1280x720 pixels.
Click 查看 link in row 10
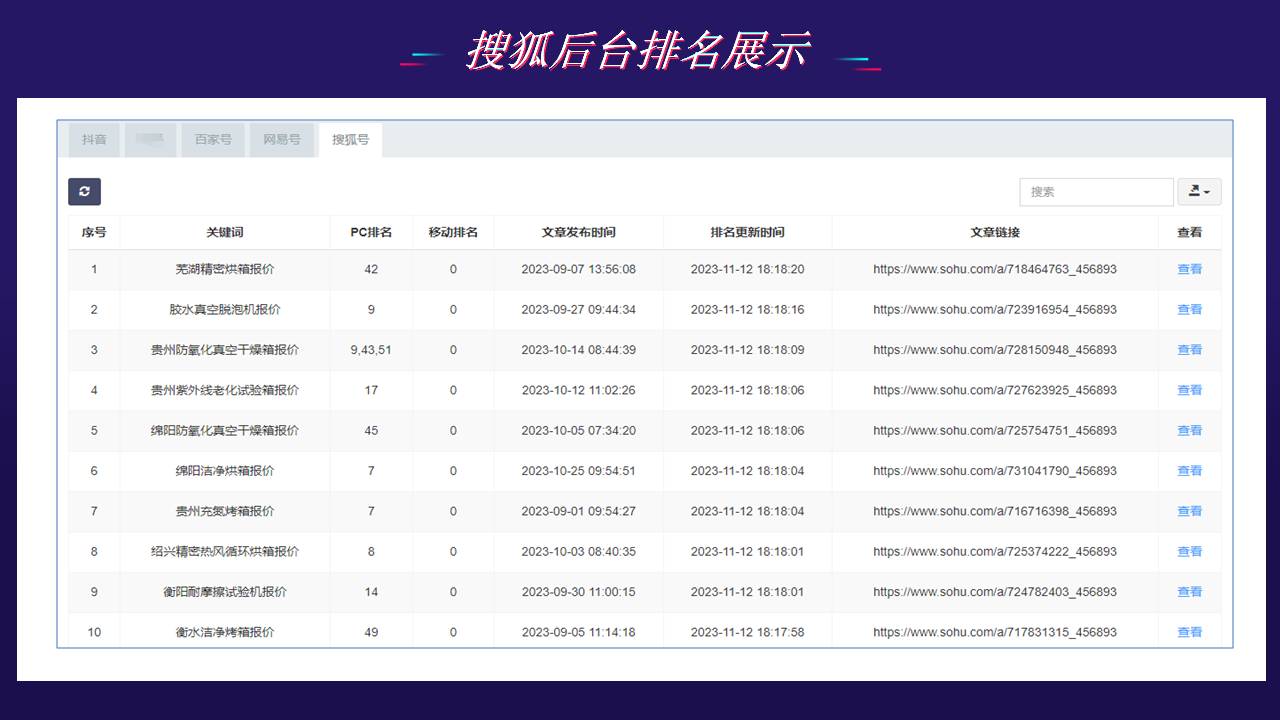[x=1189, y=632]
